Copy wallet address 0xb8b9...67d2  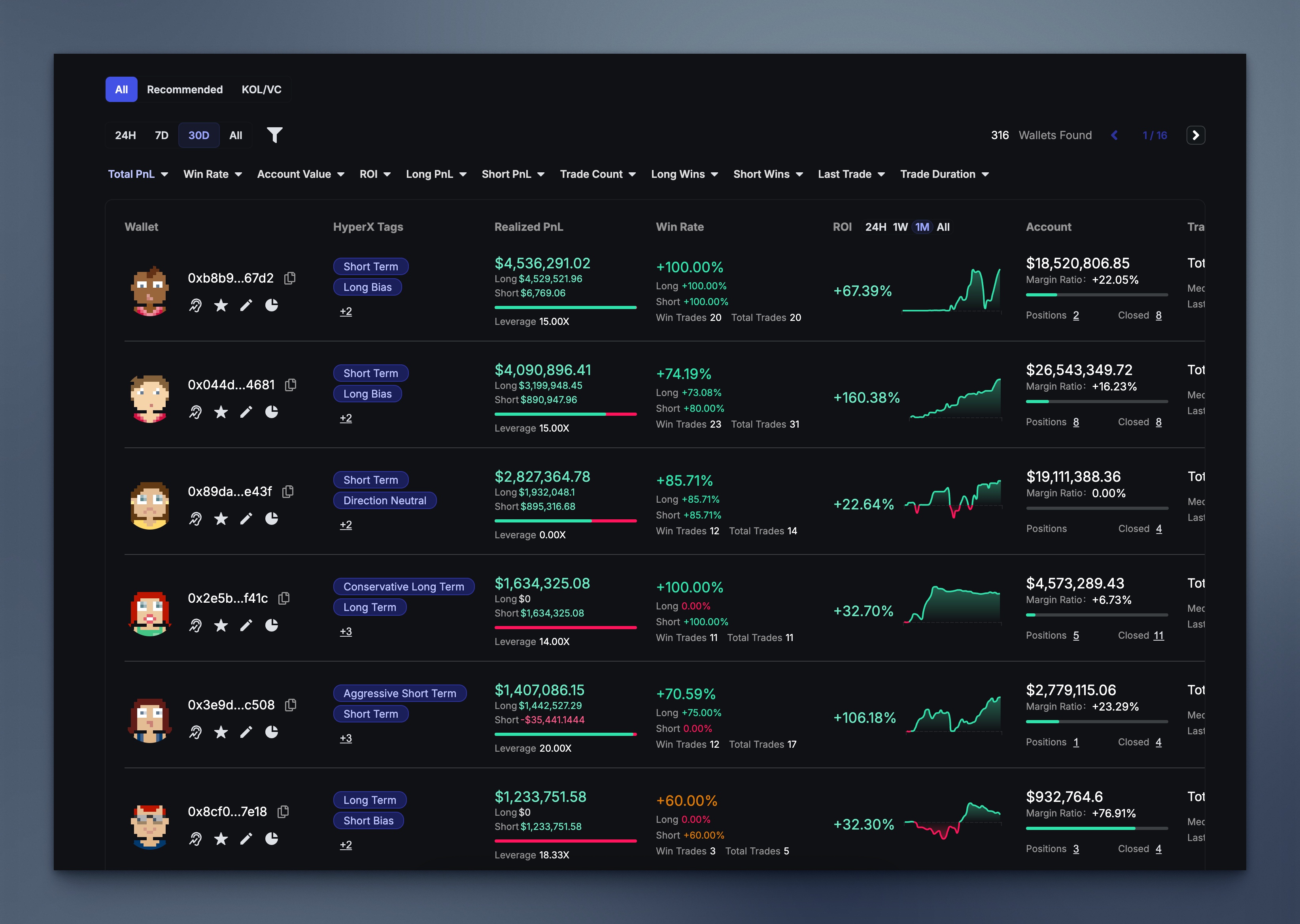point(290,278)
